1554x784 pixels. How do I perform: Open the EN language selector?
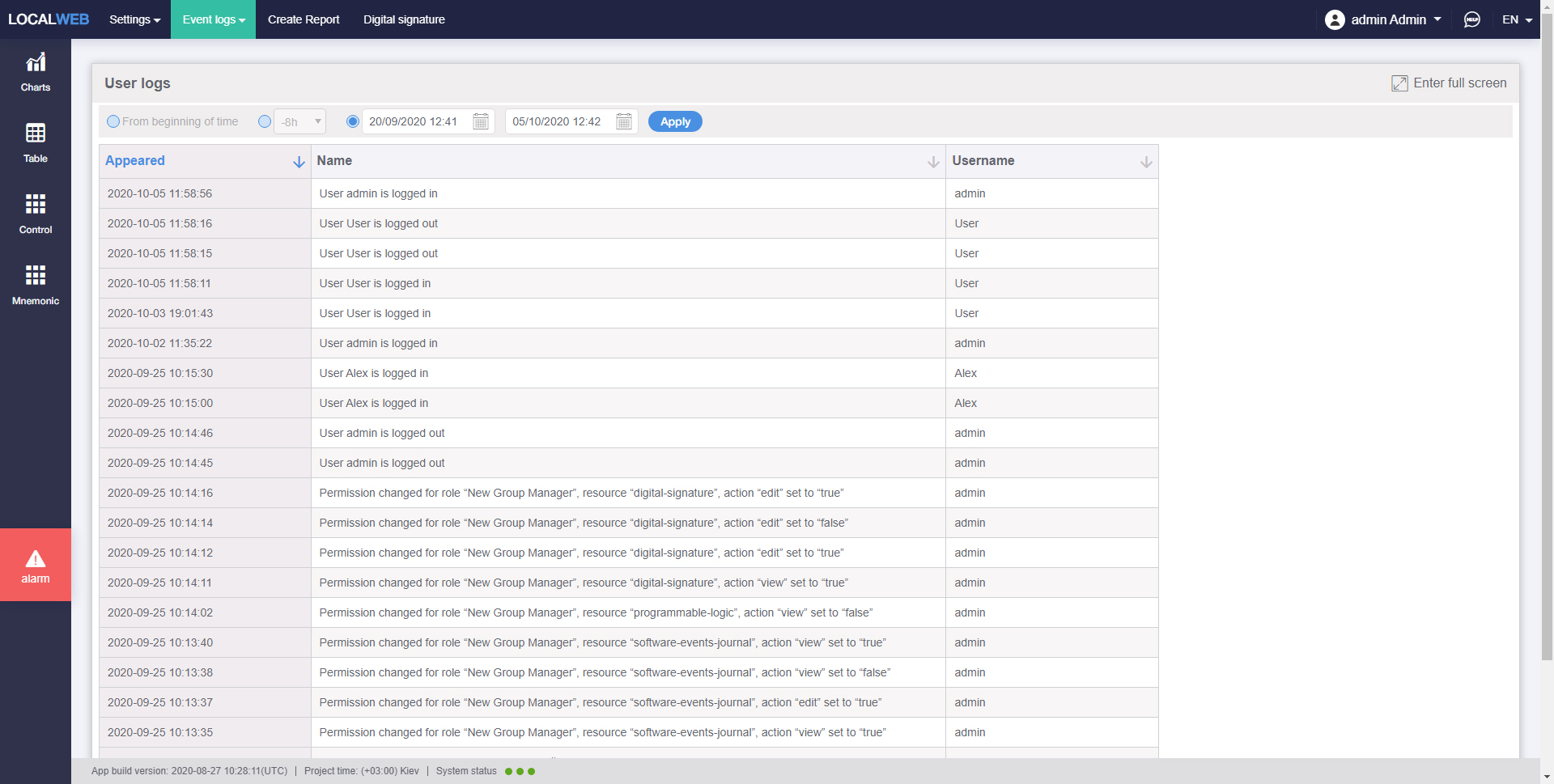(x=1517, y=19)
